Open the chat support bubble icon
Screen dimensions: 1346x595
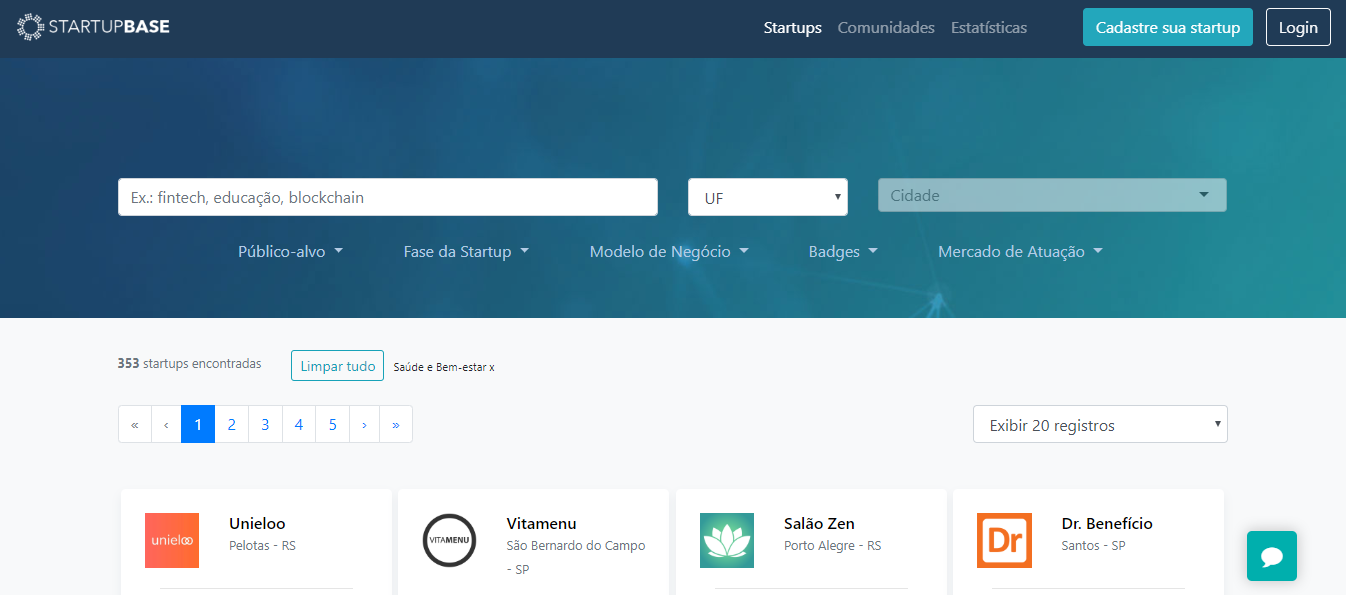coord(1272,556)
